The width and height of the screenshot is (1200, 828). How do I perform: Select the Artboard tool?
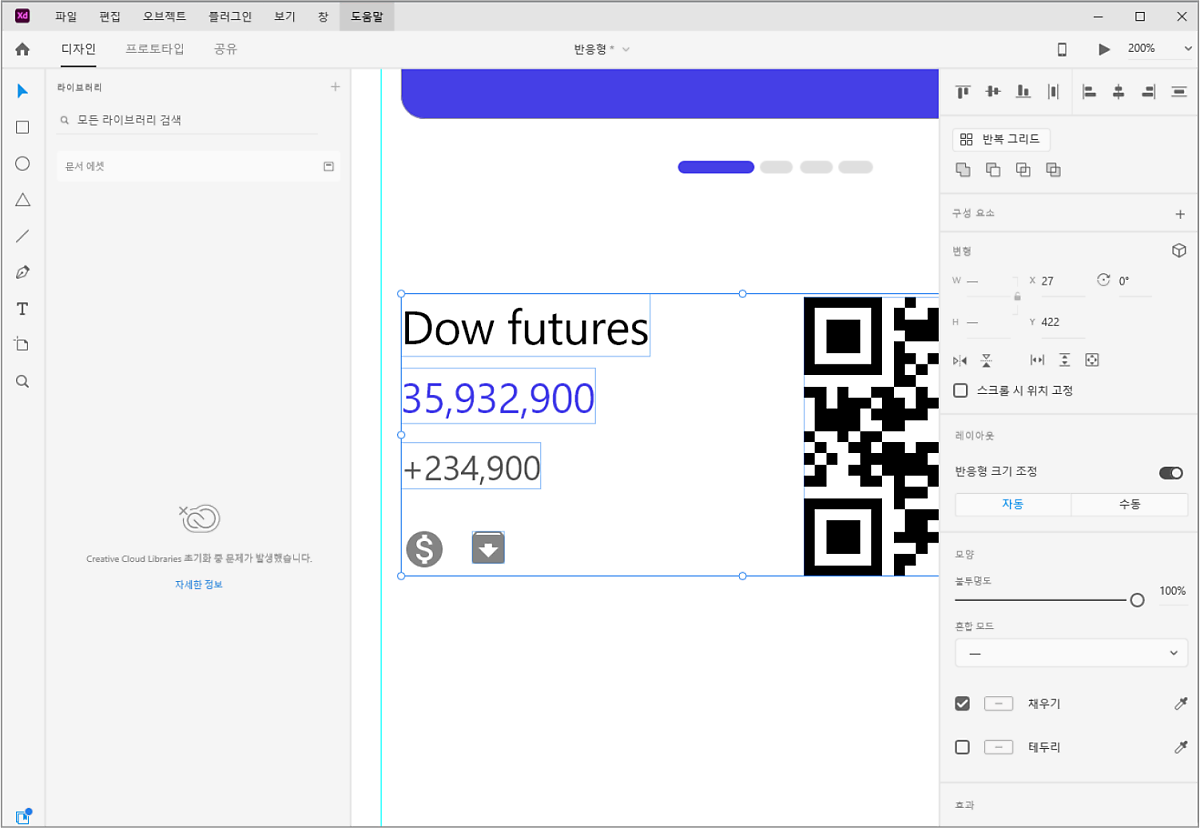point(22,345)
